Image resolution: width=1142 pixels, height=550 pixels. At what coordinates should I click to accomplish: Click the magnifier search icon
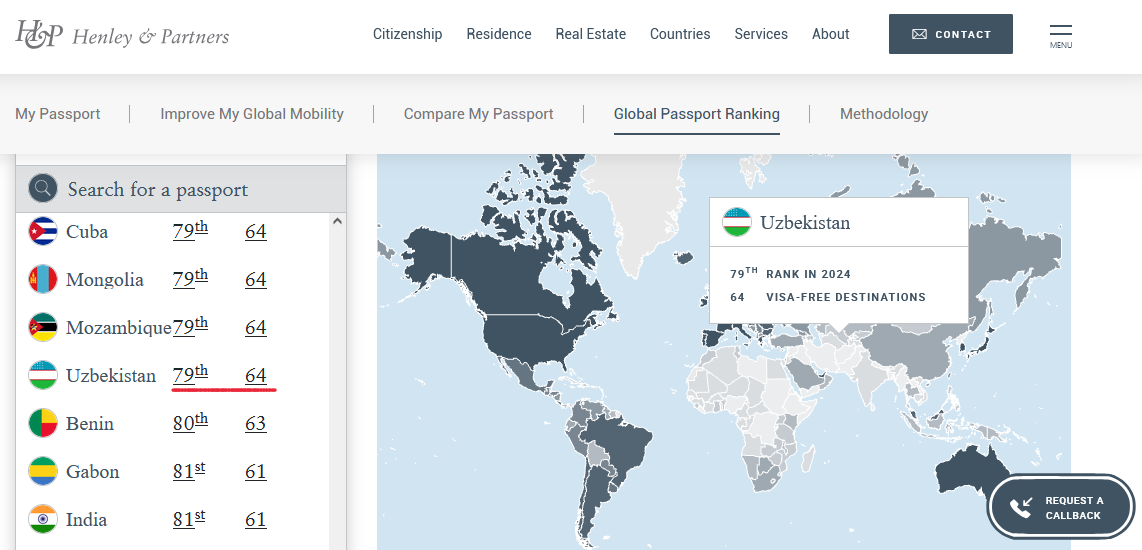point(43,188)
